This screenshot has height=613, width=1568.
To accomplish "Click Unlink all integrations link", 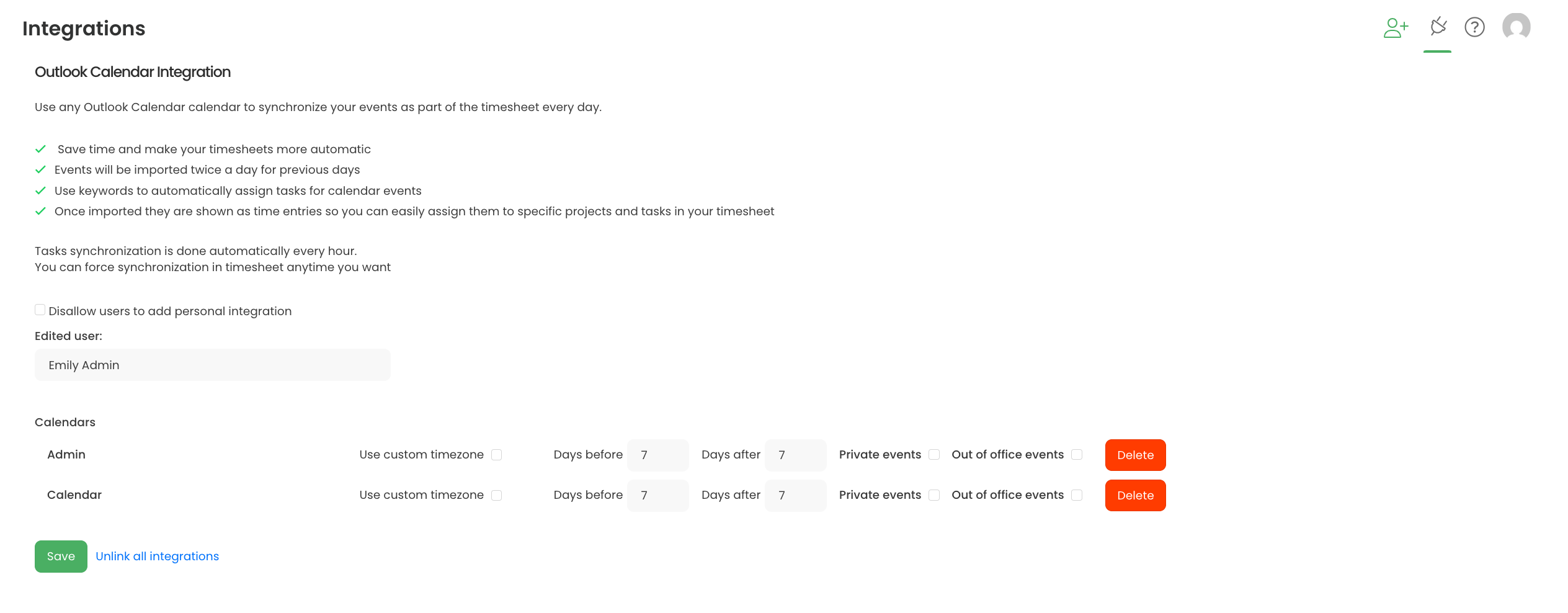I will 157,557.
